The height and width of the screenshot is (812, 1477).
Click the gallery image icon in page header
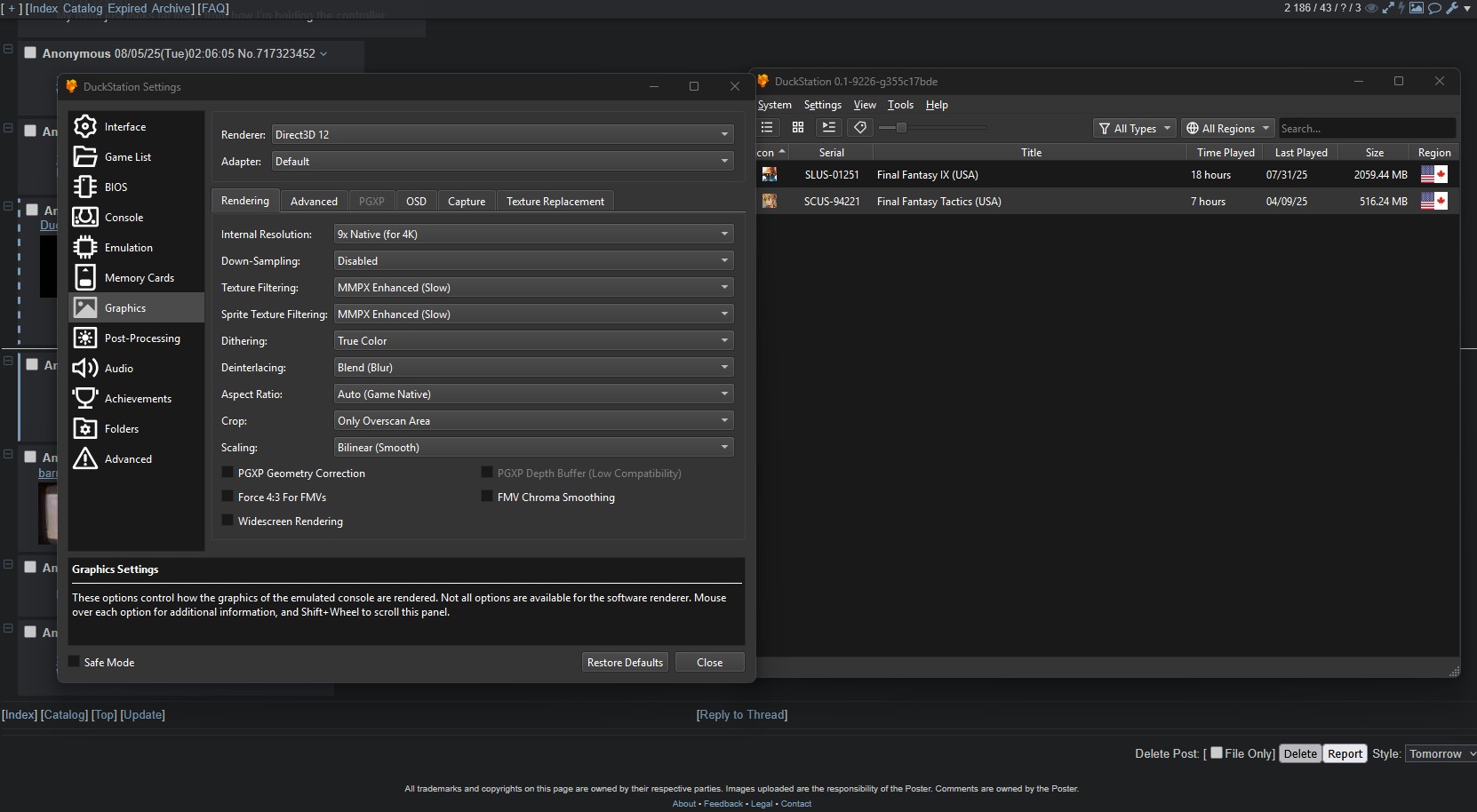point(1417,8)
